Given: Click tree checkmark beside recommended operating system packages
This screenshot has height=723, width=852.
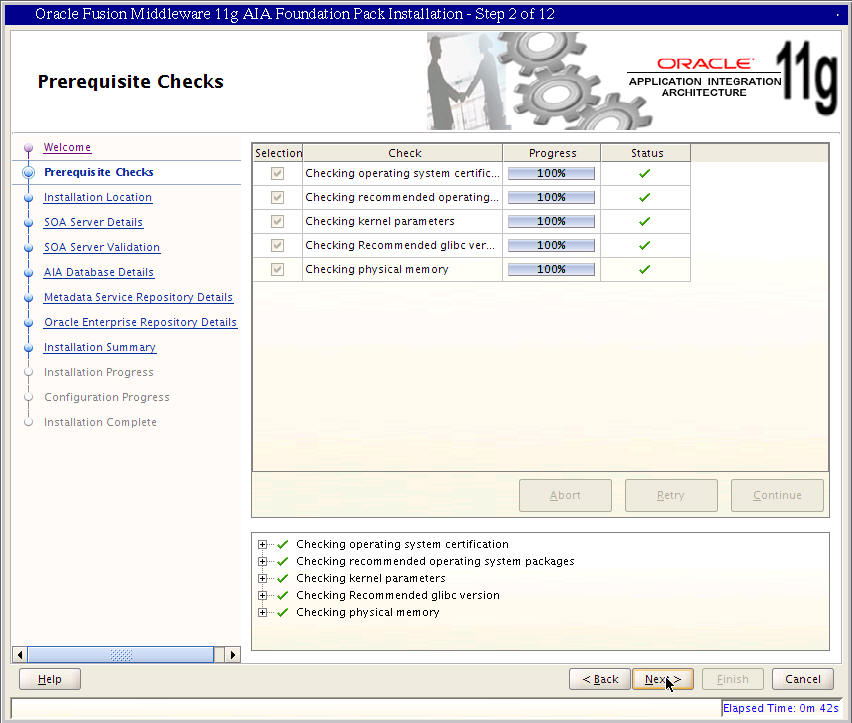Looking at the screenshot, I should point(283,561).
